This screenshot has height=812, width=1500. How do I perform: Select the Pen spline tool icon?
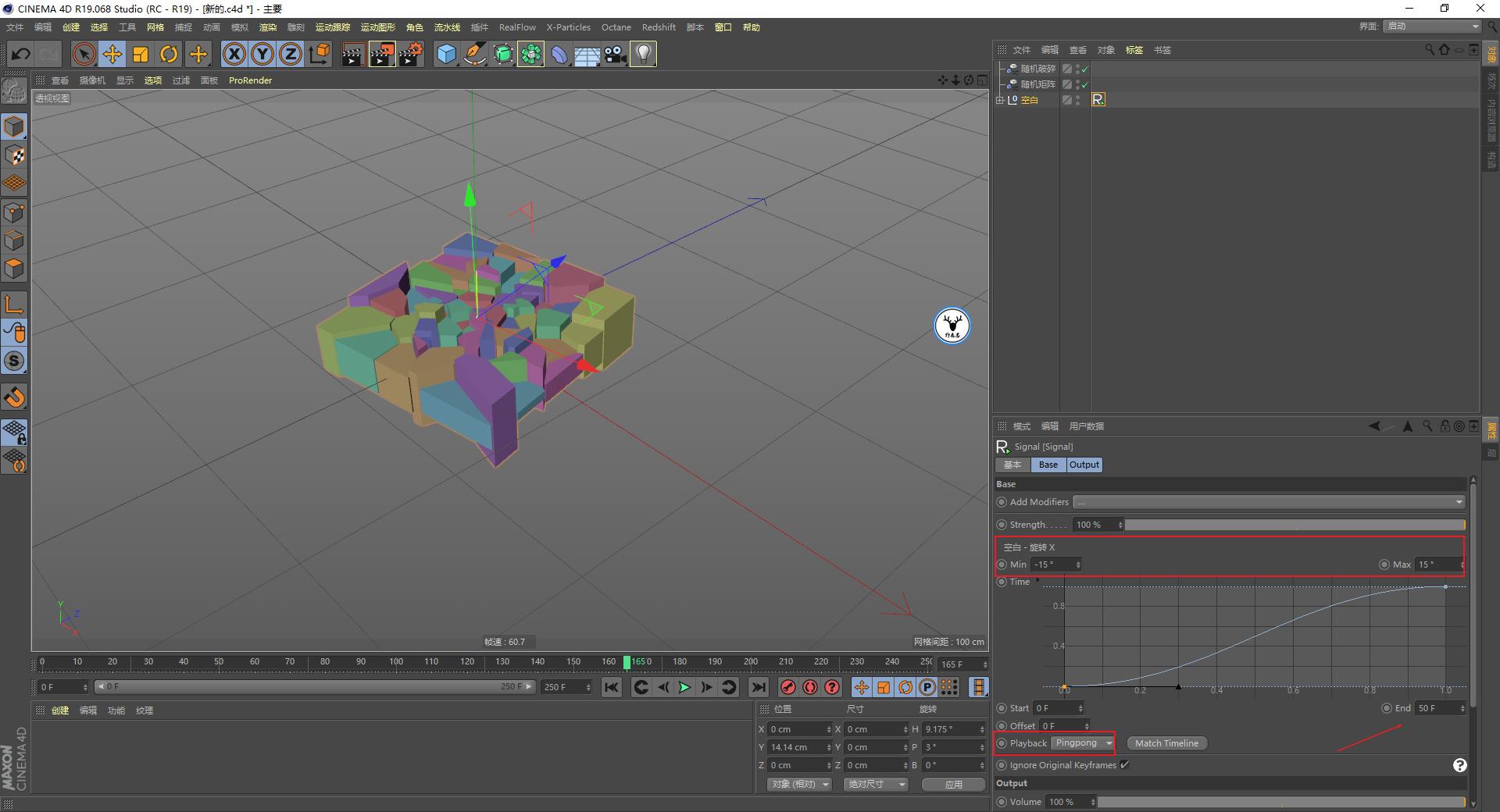coord(474,54)
